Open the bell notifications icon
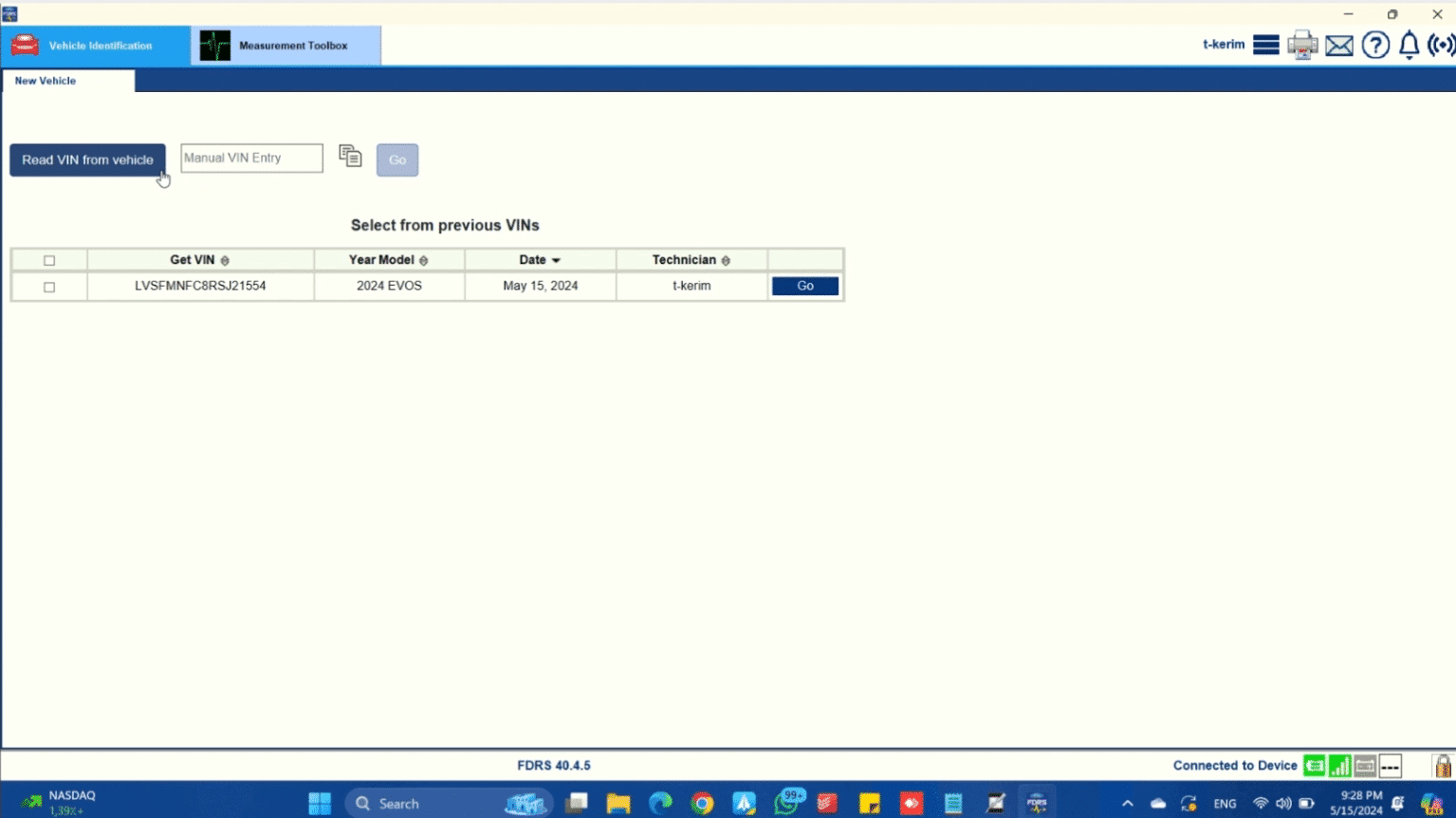Screen dimensions: 1456x818 pos(1410,45)
